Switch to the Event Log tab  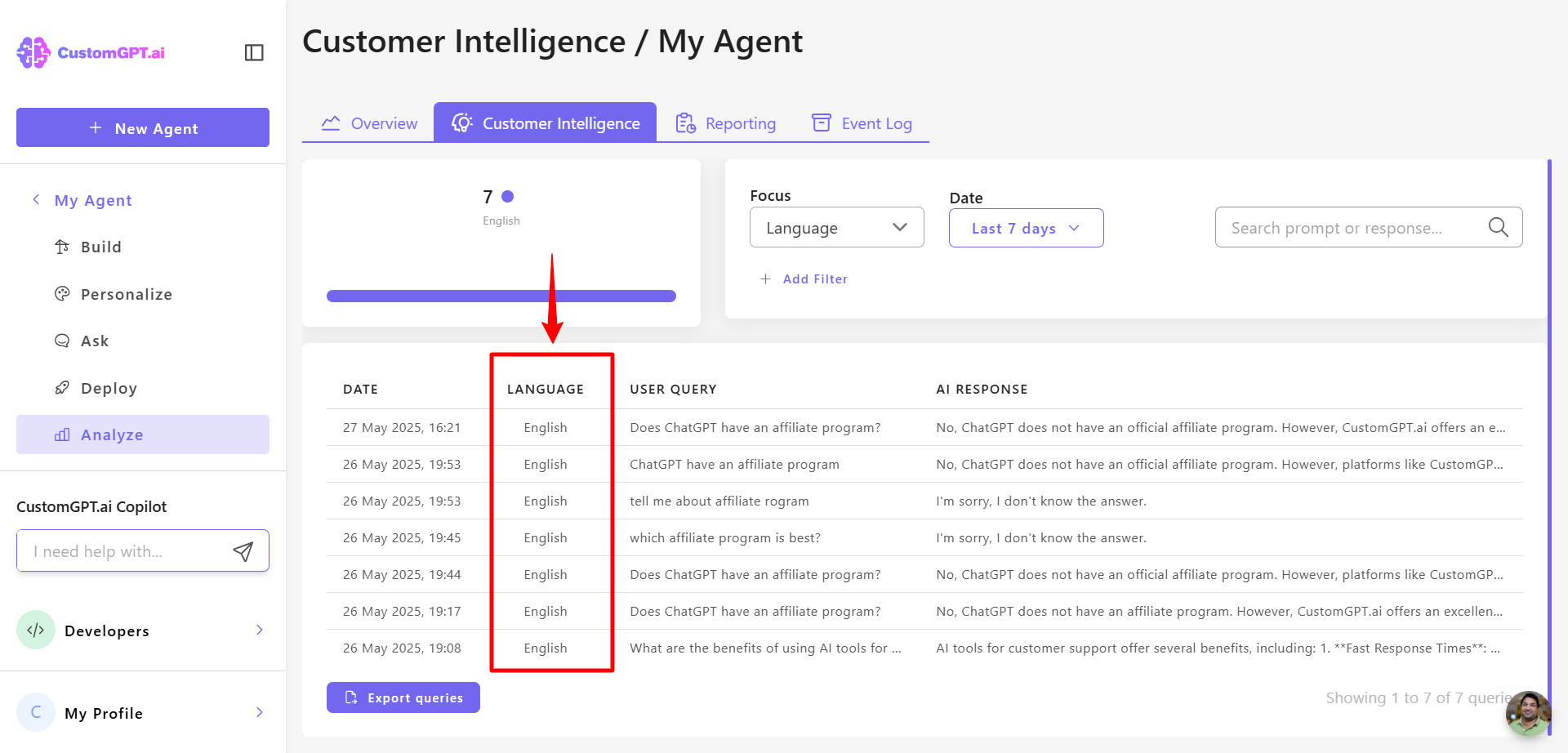[x=862, y=123]
